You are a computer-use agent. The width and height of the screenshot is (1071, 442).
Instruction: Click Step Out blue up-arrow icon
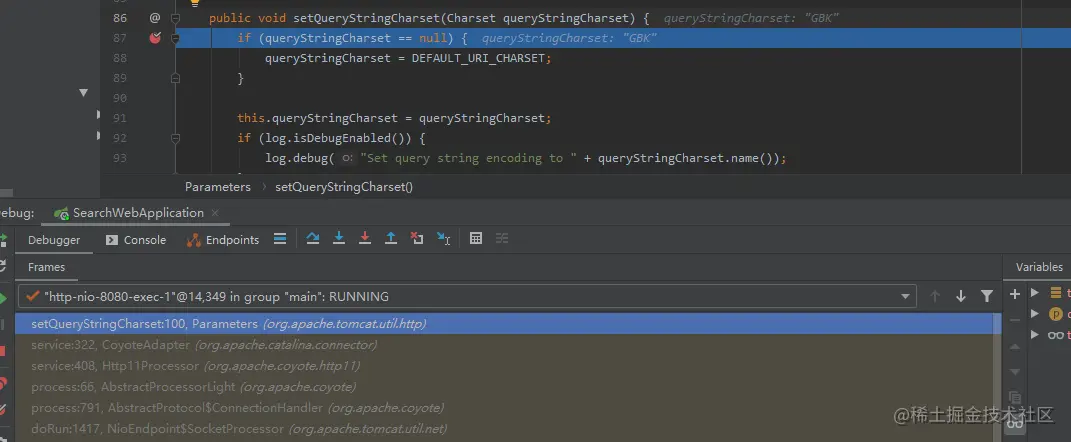click(391, 238)
